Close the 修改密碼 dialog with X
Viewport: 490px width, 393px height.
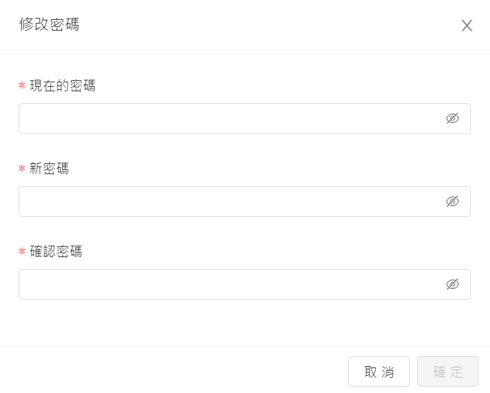(x=467, y=26)
